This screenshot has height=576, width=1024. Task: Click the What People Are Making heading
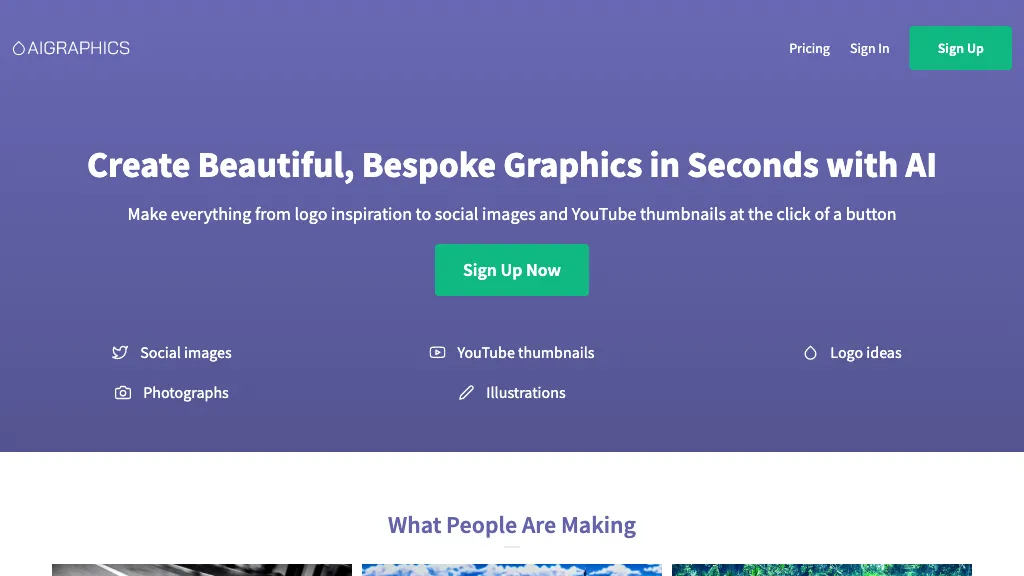[x=511, y=524]
